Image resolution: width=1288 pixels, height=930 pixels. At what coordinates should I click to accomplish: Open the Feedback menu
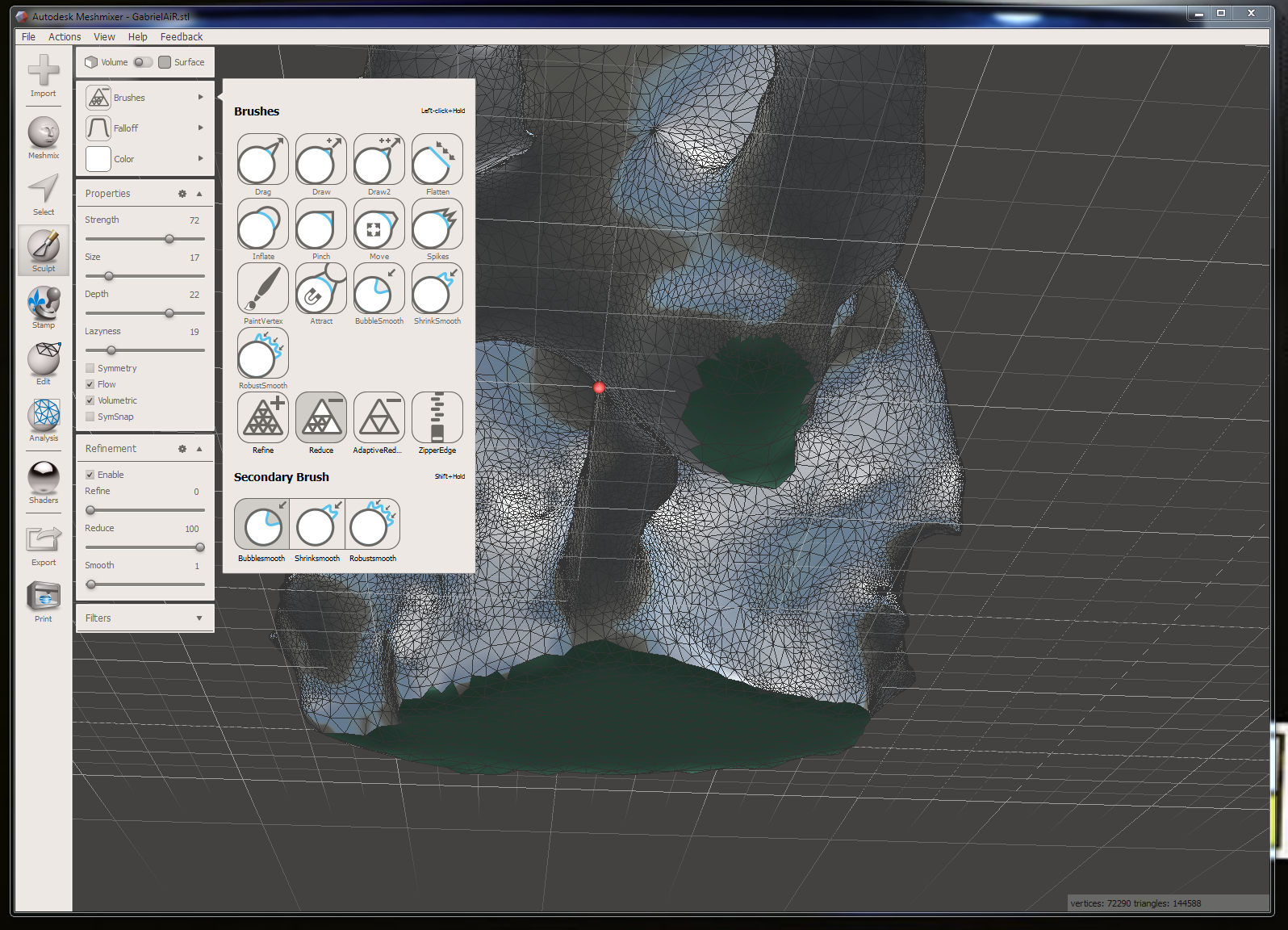pyautogui.click(x=182, y=37)
